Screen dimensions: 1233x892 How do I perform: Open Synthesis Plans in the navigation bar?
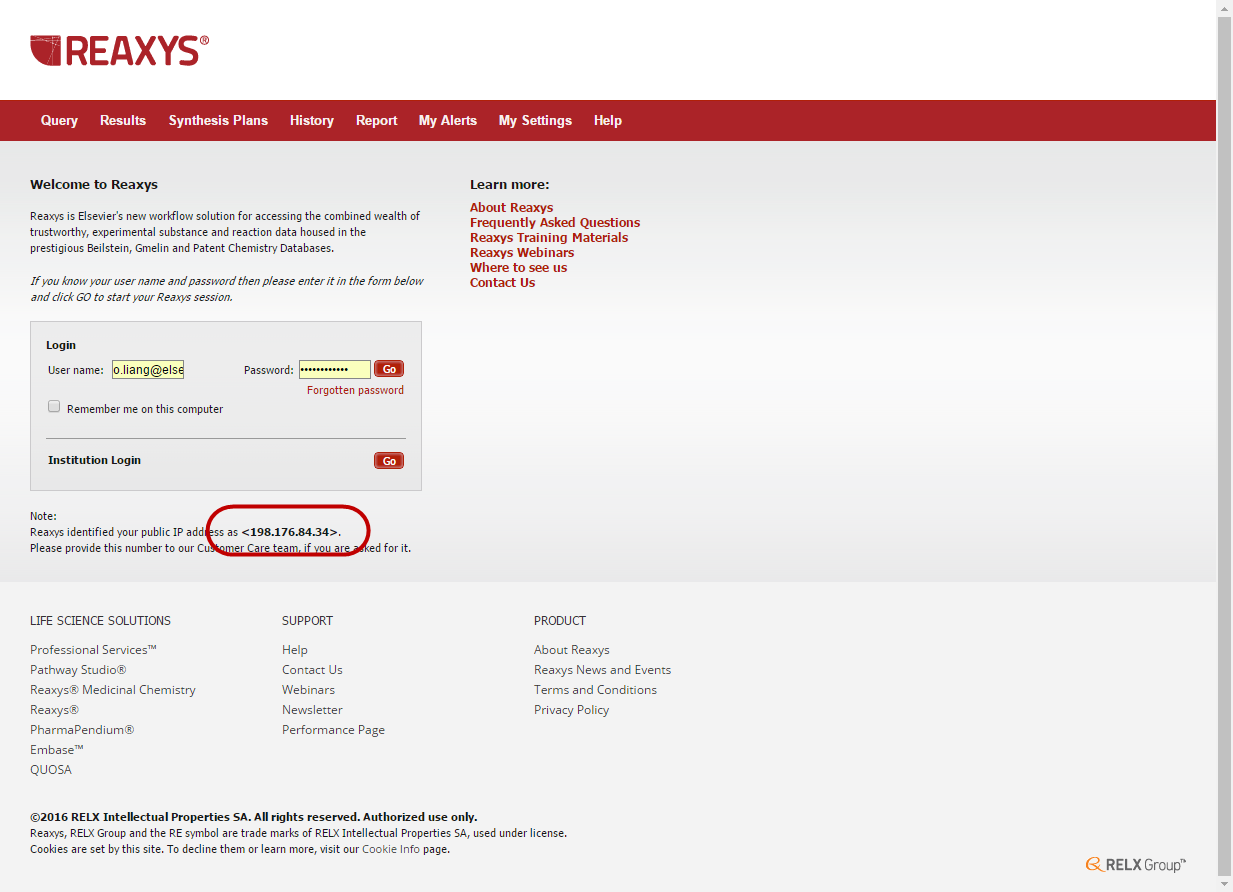[x=218, y=120]
